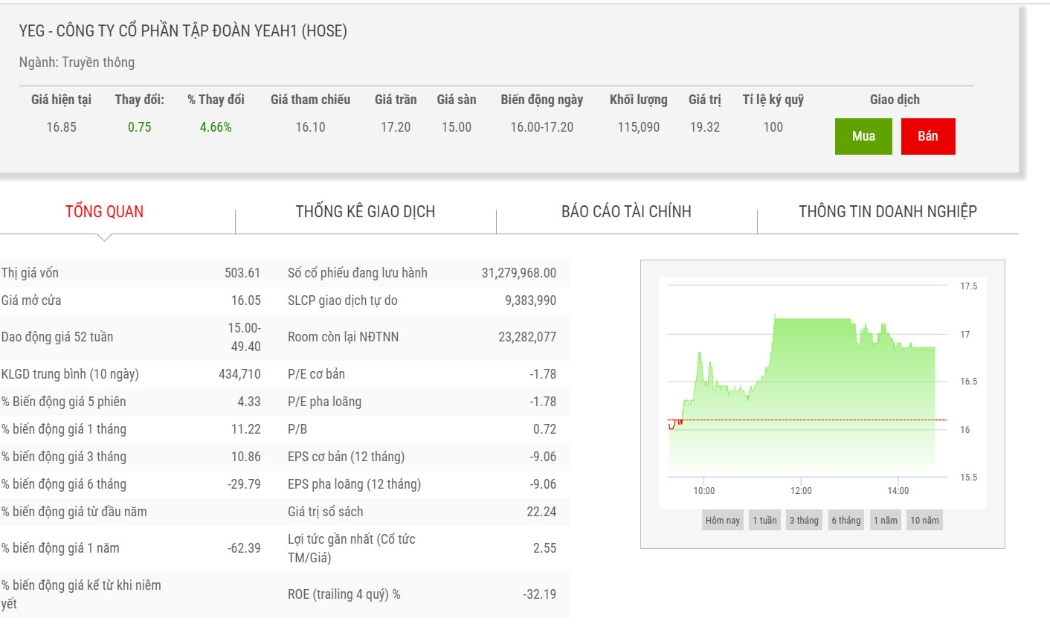1050x630 pixels.
Task: Click the green Mua buy button
Action: [863, 137]
